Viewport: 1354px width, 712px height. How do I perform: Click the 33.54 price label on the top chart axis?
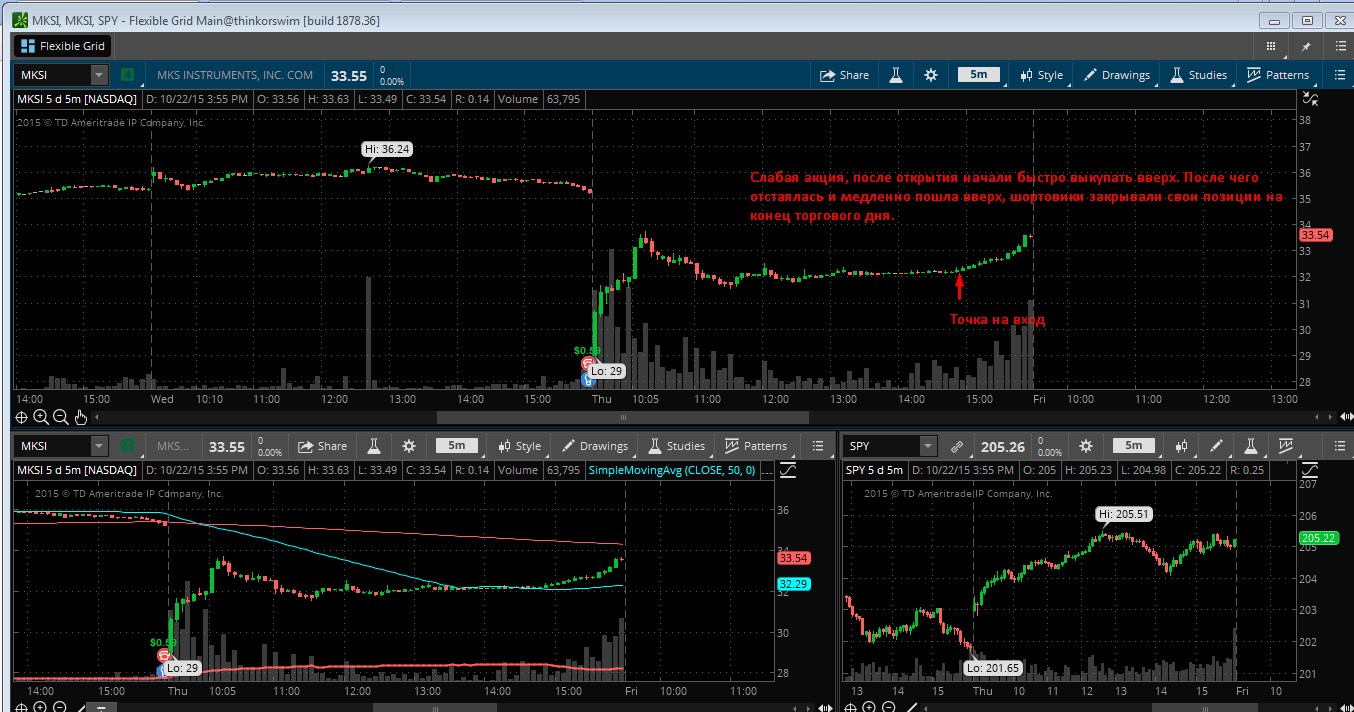pos(1314,235)
